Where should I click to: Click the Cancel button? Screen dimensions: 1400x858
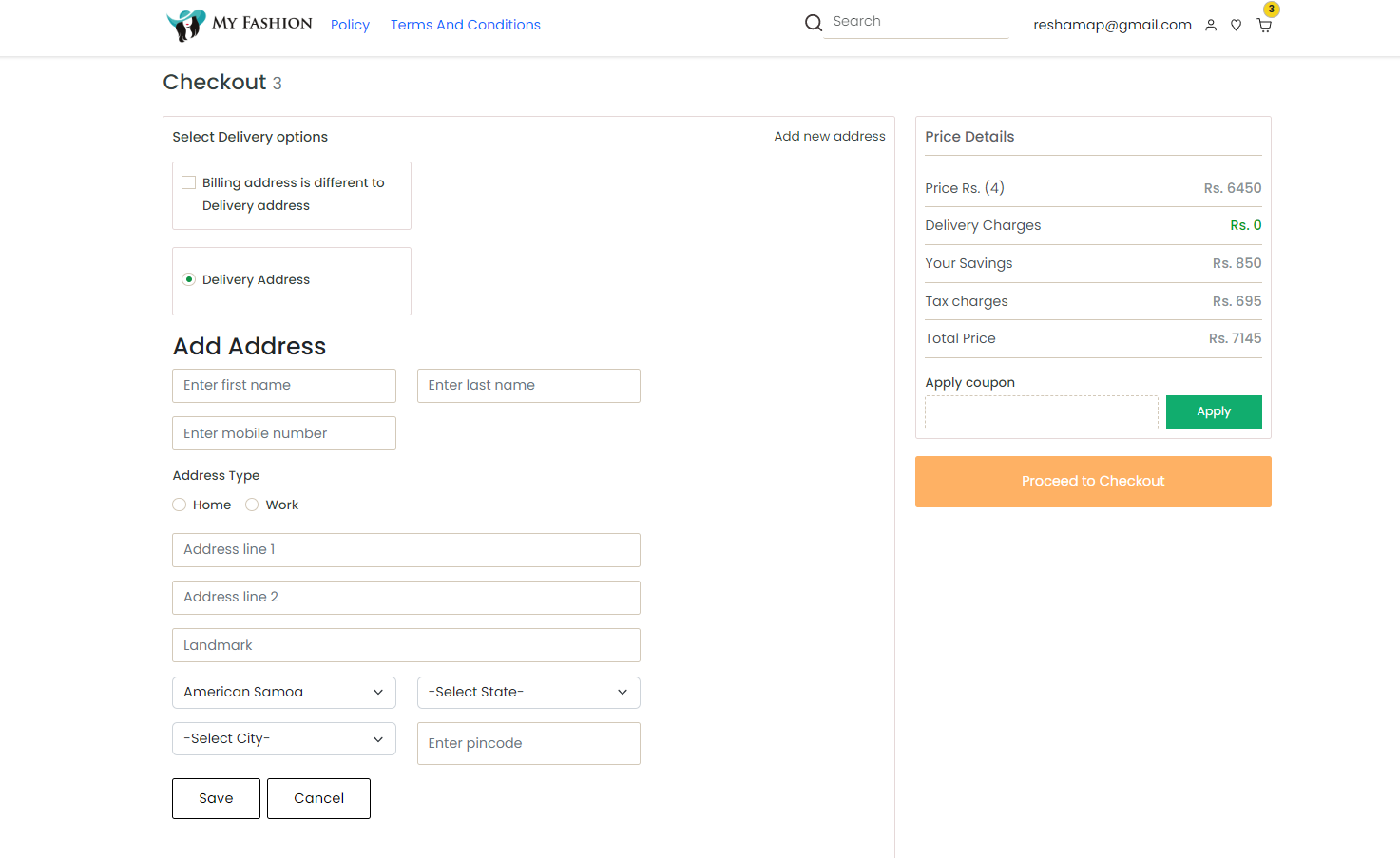click(318, 798)
